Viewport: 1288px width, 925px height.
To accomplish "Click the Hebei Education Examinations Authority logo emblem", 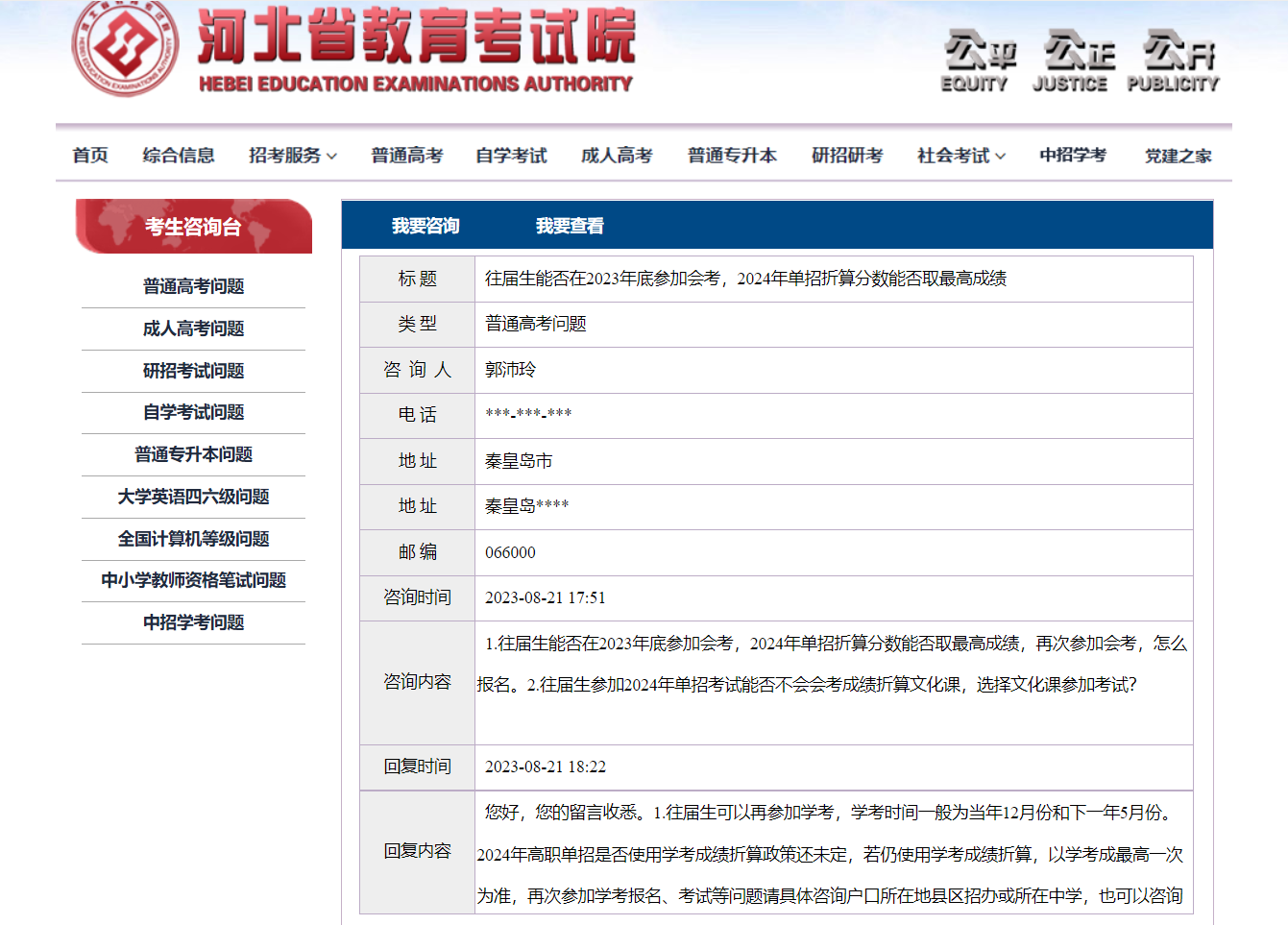I will pyautogui.click(x=125, y=46).
